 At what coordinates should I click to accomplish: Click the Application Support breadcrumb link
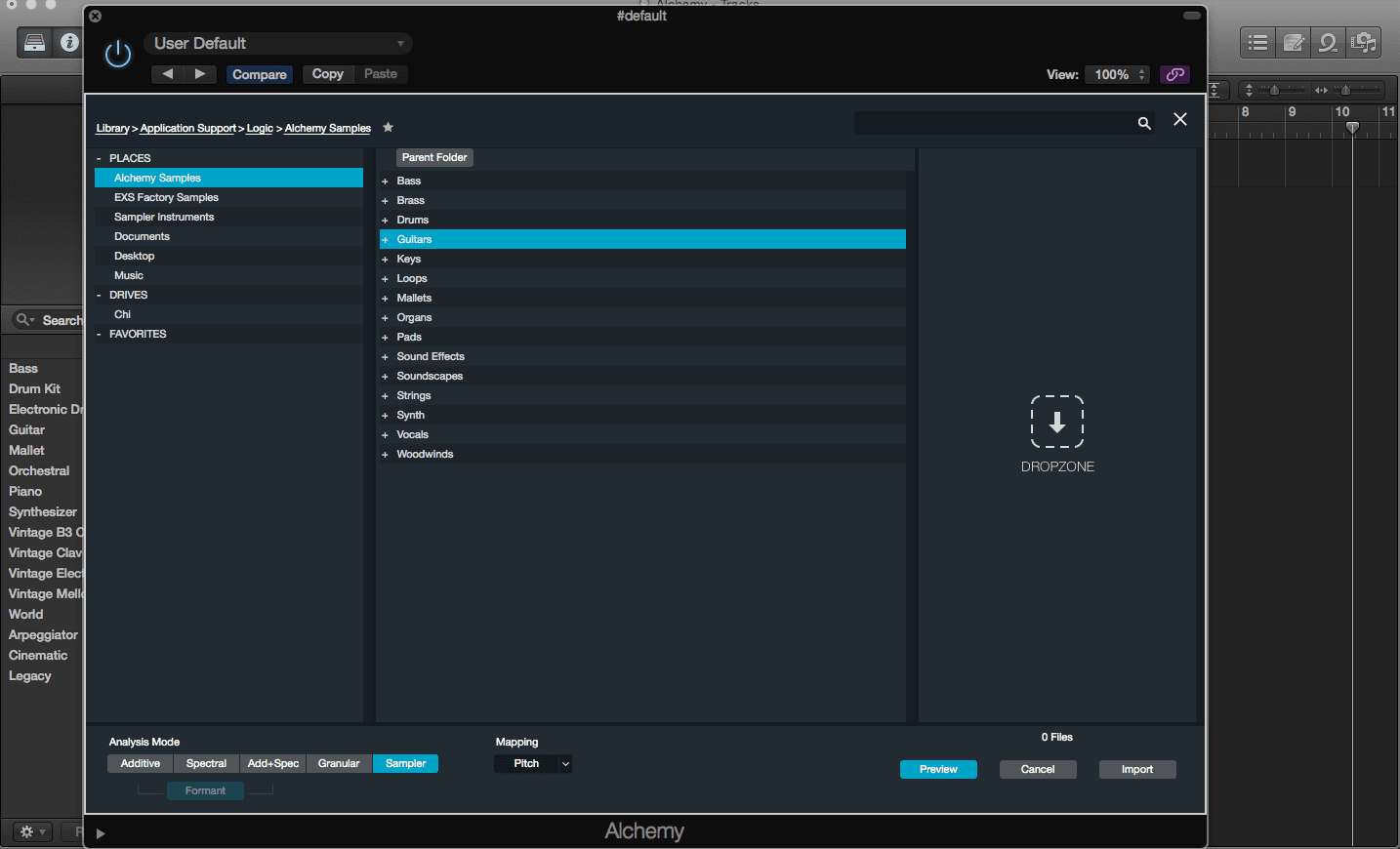(187, 128)
